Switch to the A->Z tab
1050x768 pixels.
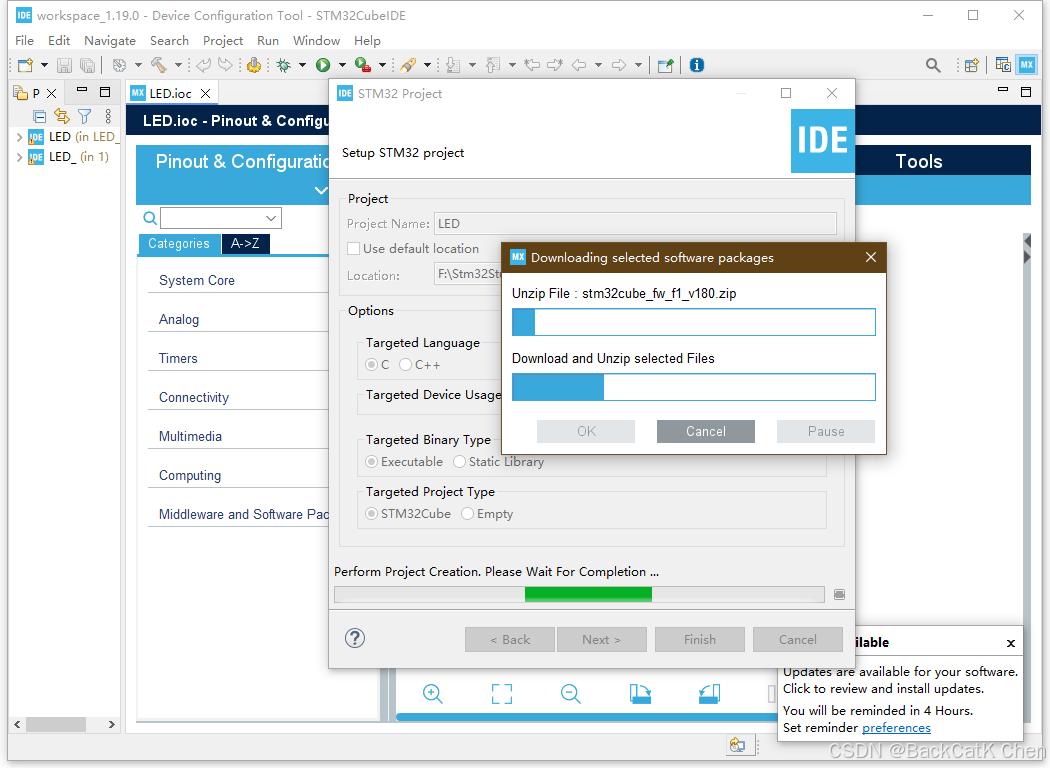(x=245, y=244)
